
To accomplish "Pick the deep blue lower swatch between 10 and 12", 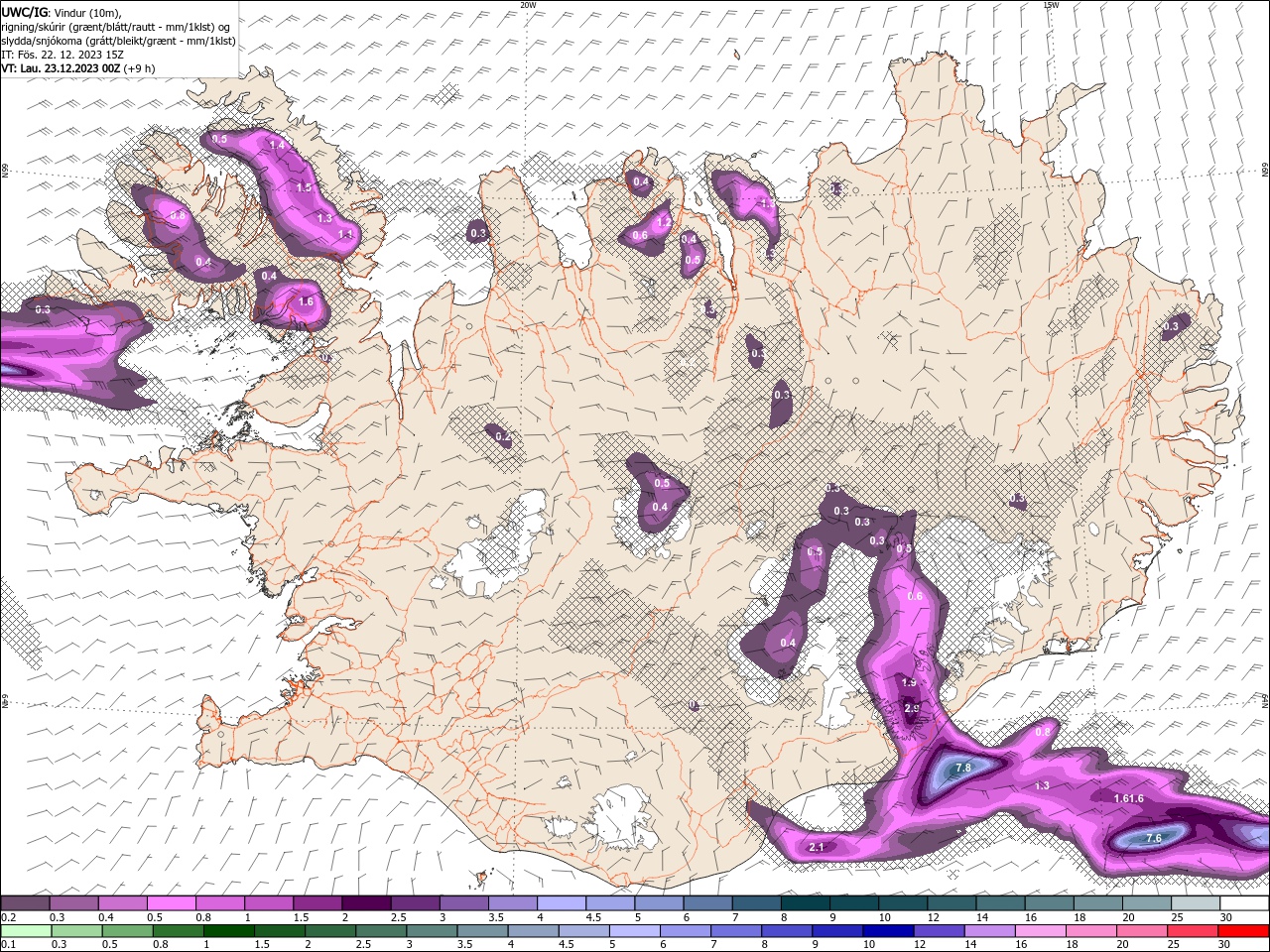I will click(x=888, y=931).
